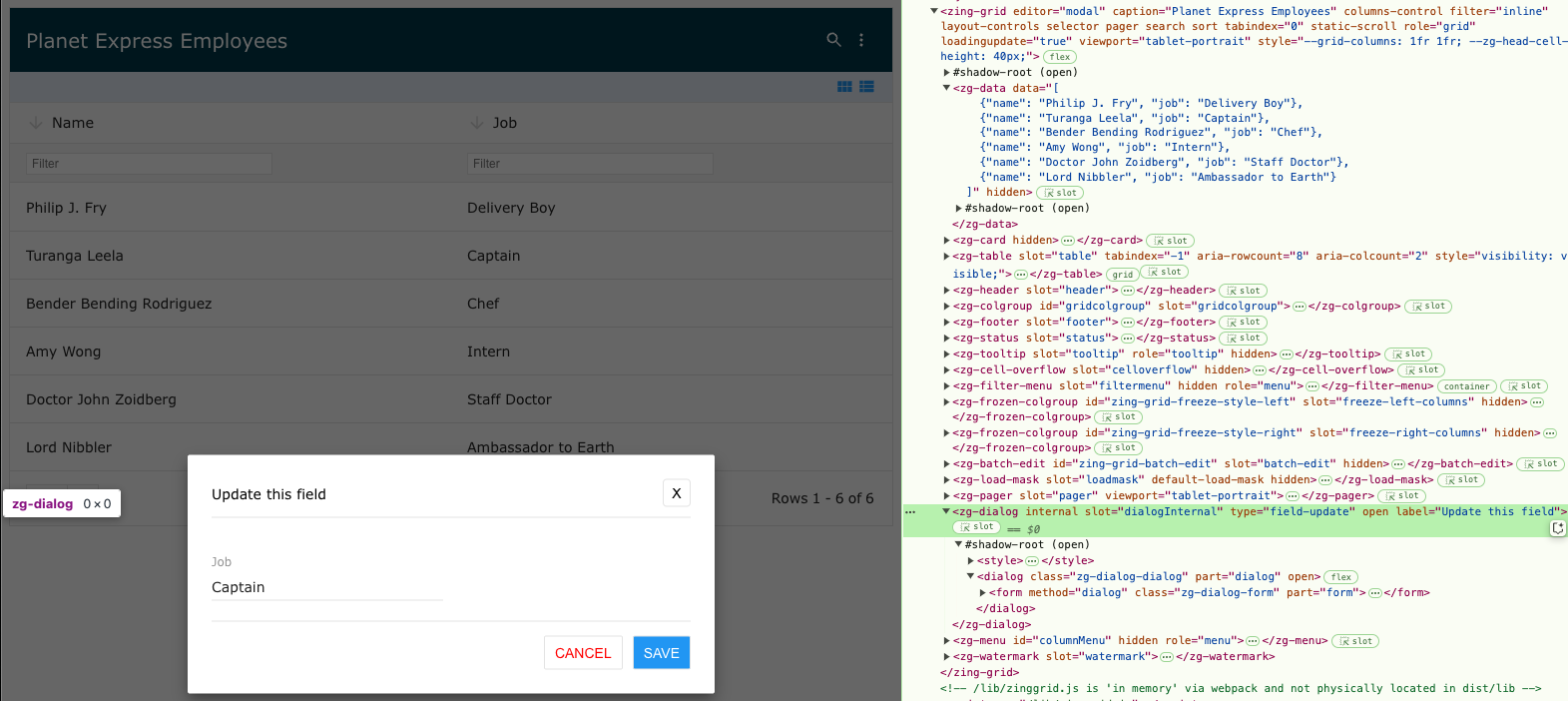Click the AI assistance icon on highlighted zg-dialog row

click(x=1558, y=528)
